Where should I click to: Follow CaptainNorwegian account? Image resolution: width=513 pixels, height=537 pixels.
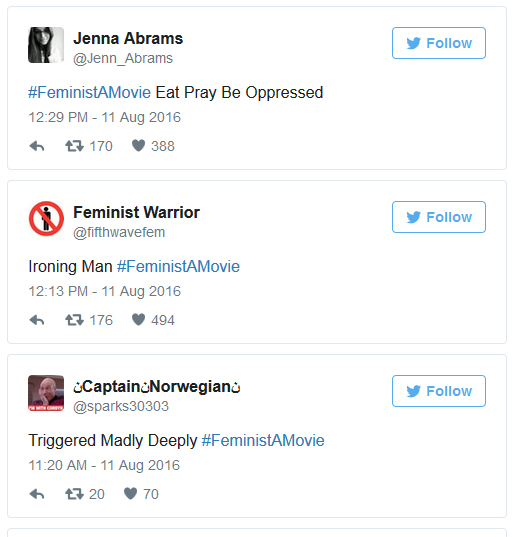click(x=439, y=391)
